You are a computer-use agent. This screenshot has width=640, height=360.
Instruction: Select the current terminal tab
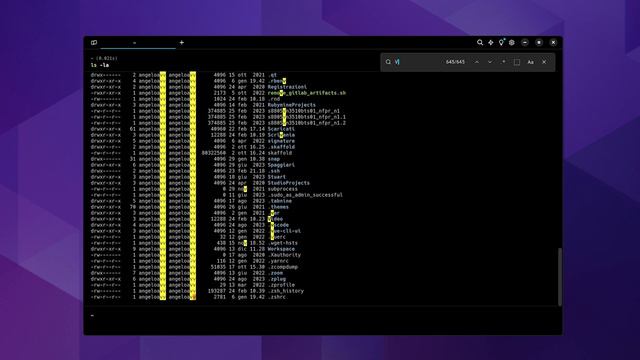coord(138,42)
